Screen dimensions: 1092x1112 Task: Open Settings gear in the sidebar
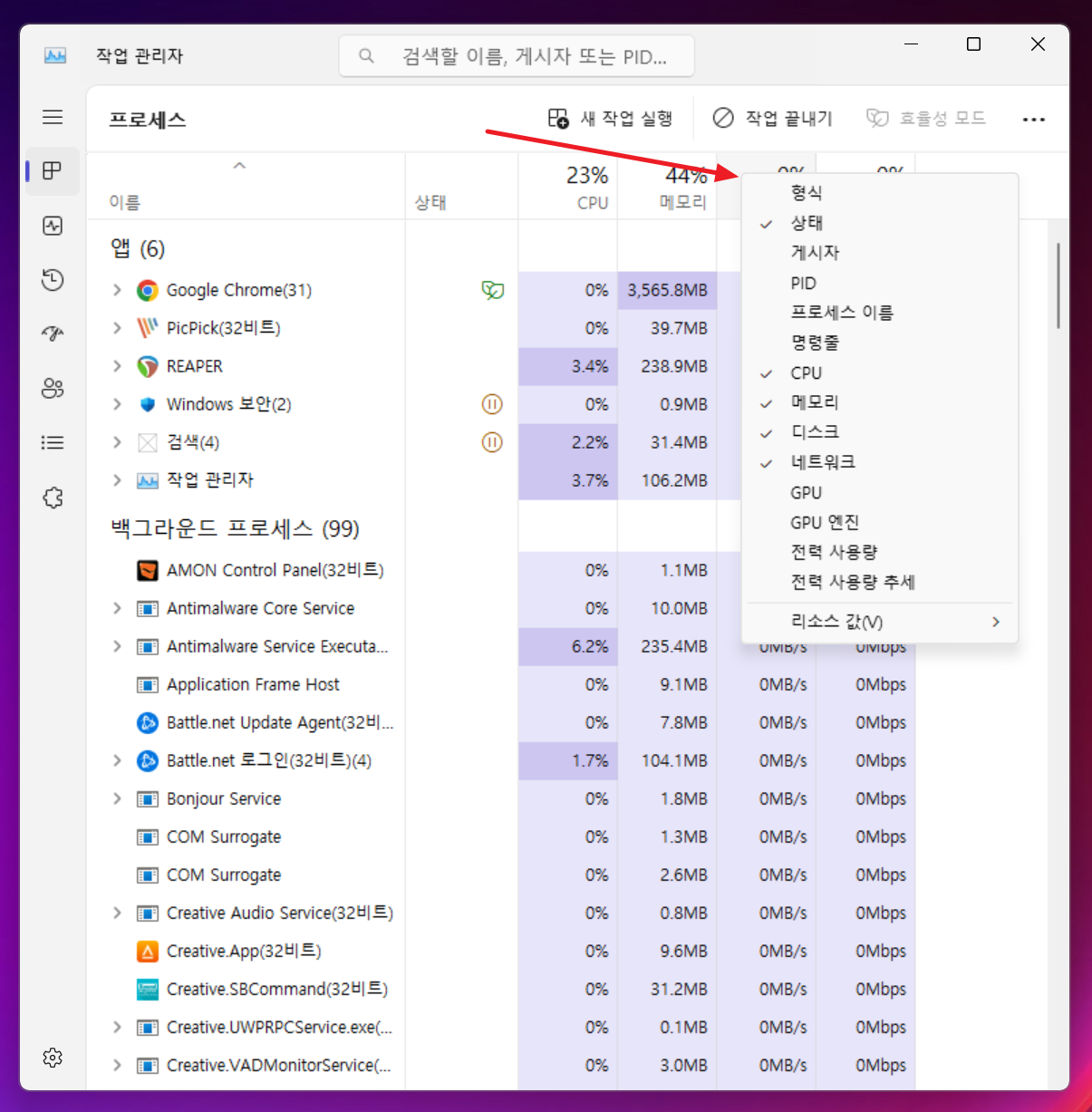pyautogui.click(x=53, y=1058)
